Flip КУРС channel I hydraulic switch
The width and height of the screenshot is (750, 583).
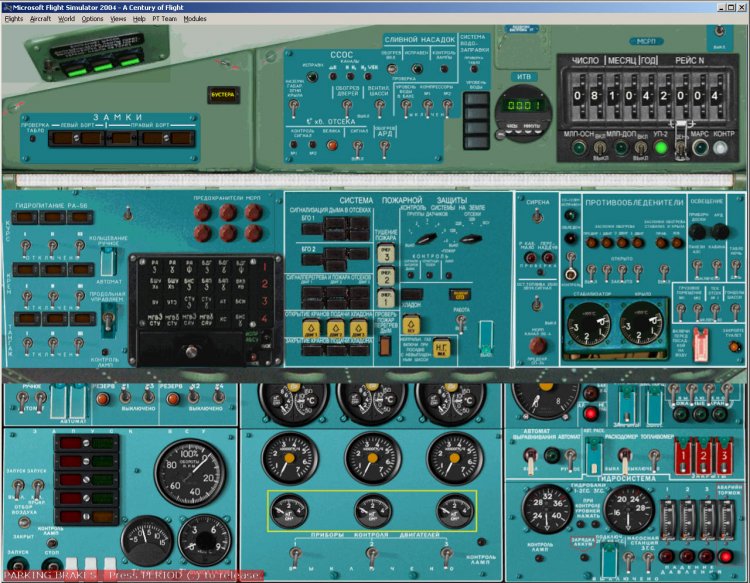tap(26, 248)
